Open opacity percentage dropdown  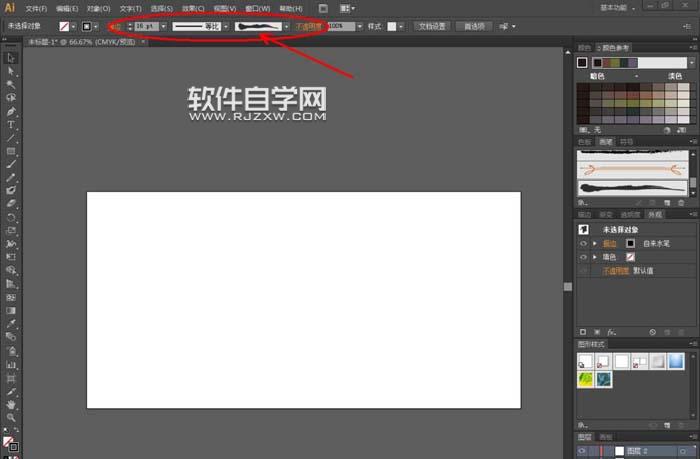point(359,26)
